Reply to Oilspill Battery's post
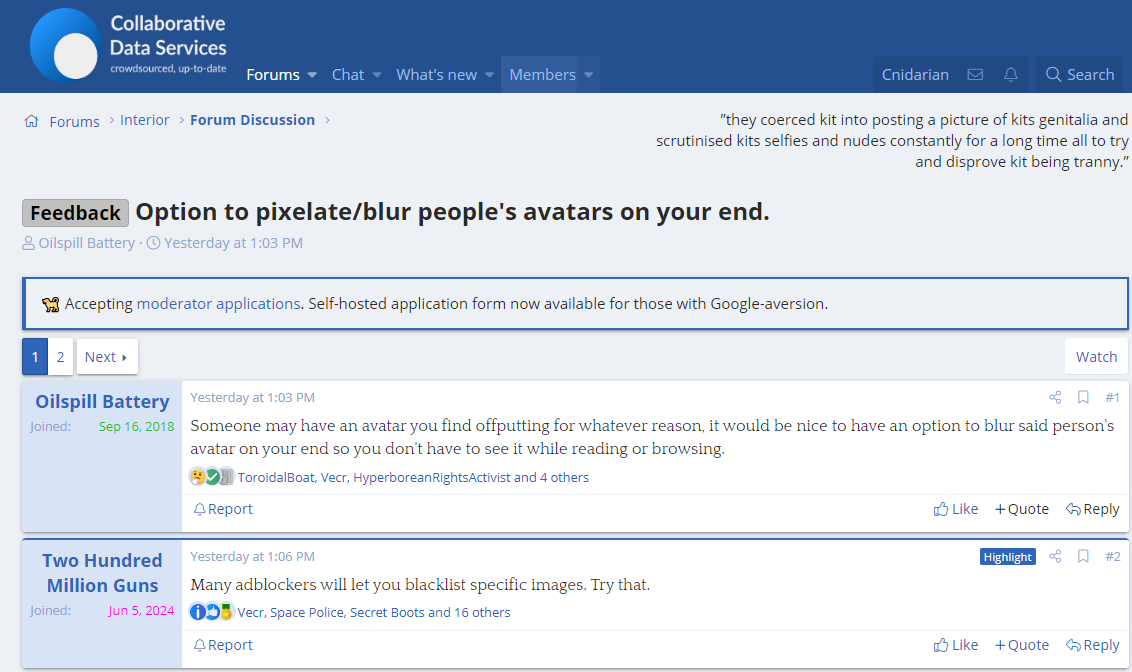 click(1093, 509)
